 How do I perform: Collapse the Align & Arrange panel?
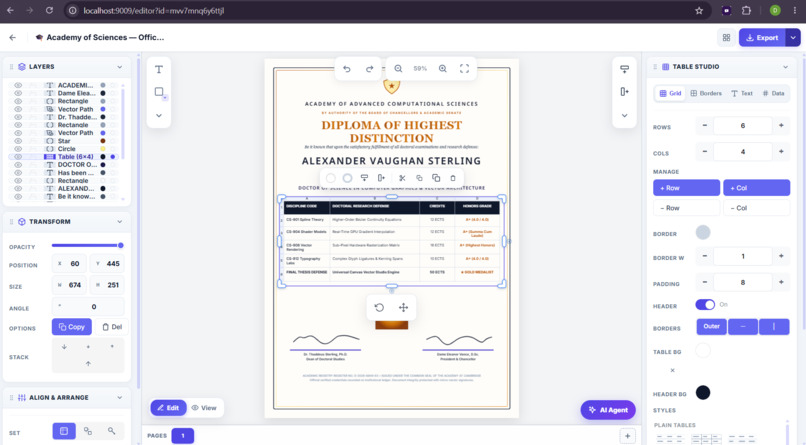coord(120,397)
